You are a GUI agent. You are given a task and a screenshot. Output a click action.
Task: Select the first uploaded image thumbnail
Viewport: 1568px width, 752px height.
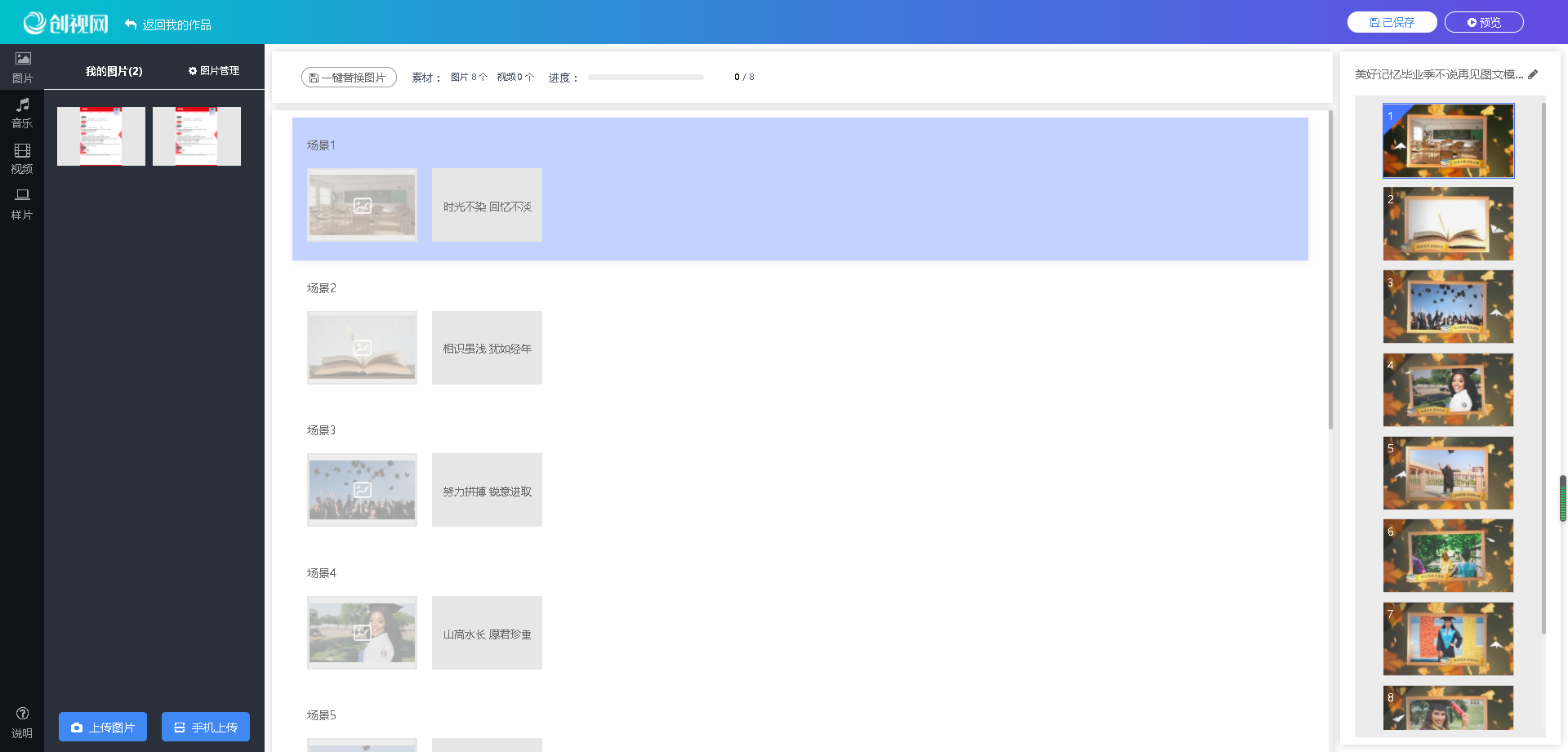[101, 136]
